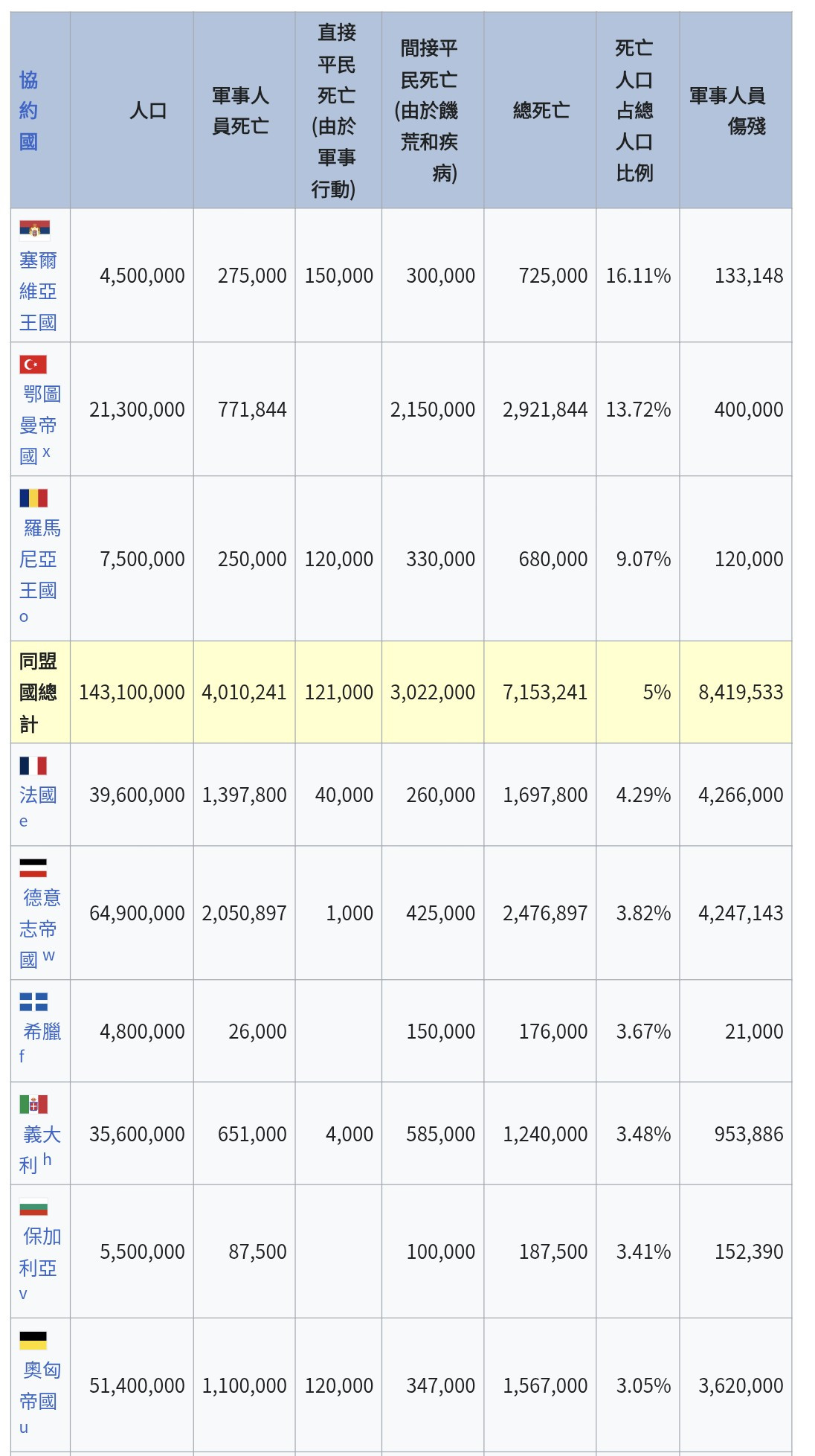Click the Italy flag icon
Viewport: 815px width, 1456px height.
click(x=33, y=1104)
